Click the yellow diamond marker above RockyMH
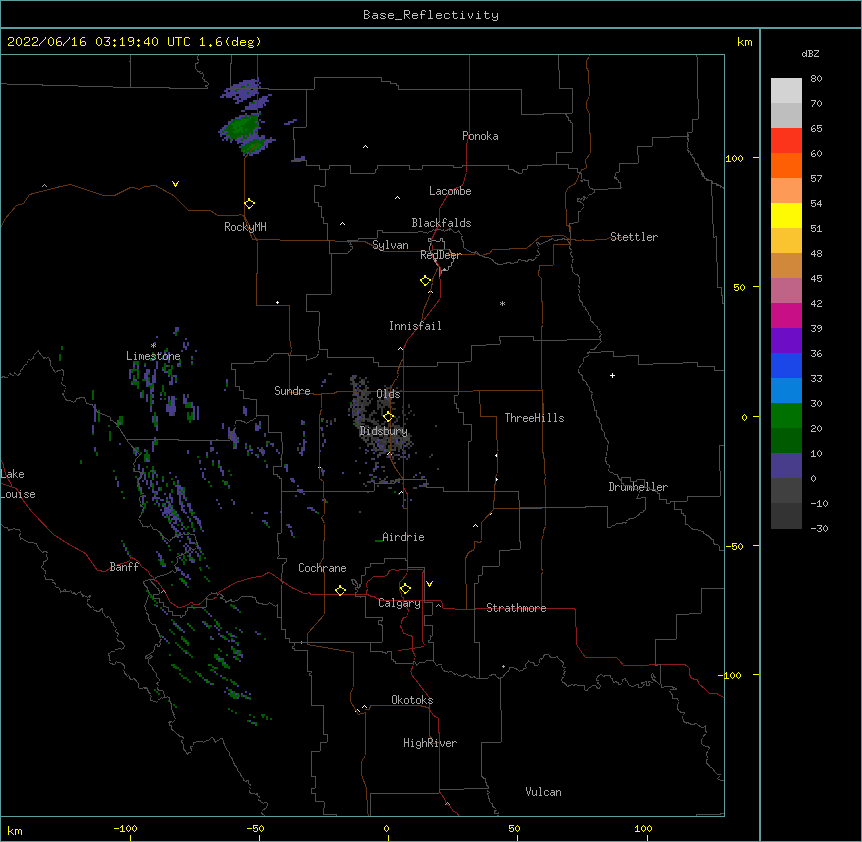The width and height of the screenshot is (862, 842). click(x=250, y=204)
